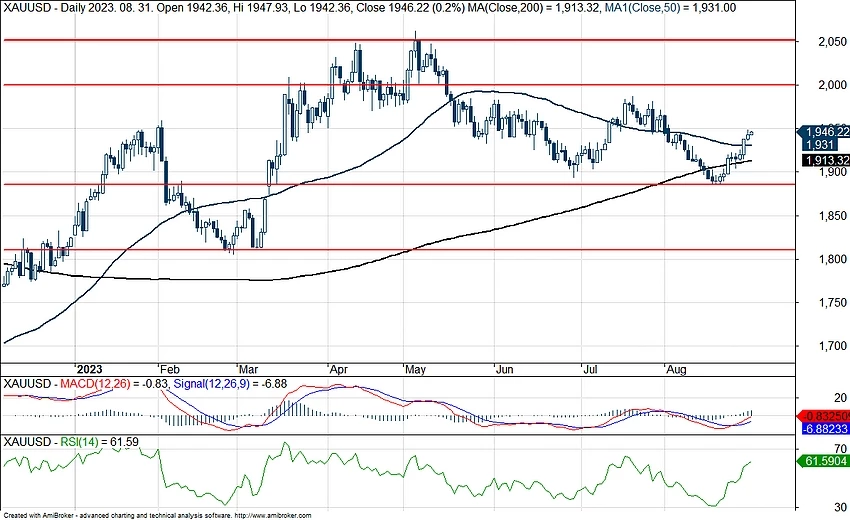Click the Aug label on time axis
Screen dimensions: 850x520
pyautogui.click(x=676, y=370)
